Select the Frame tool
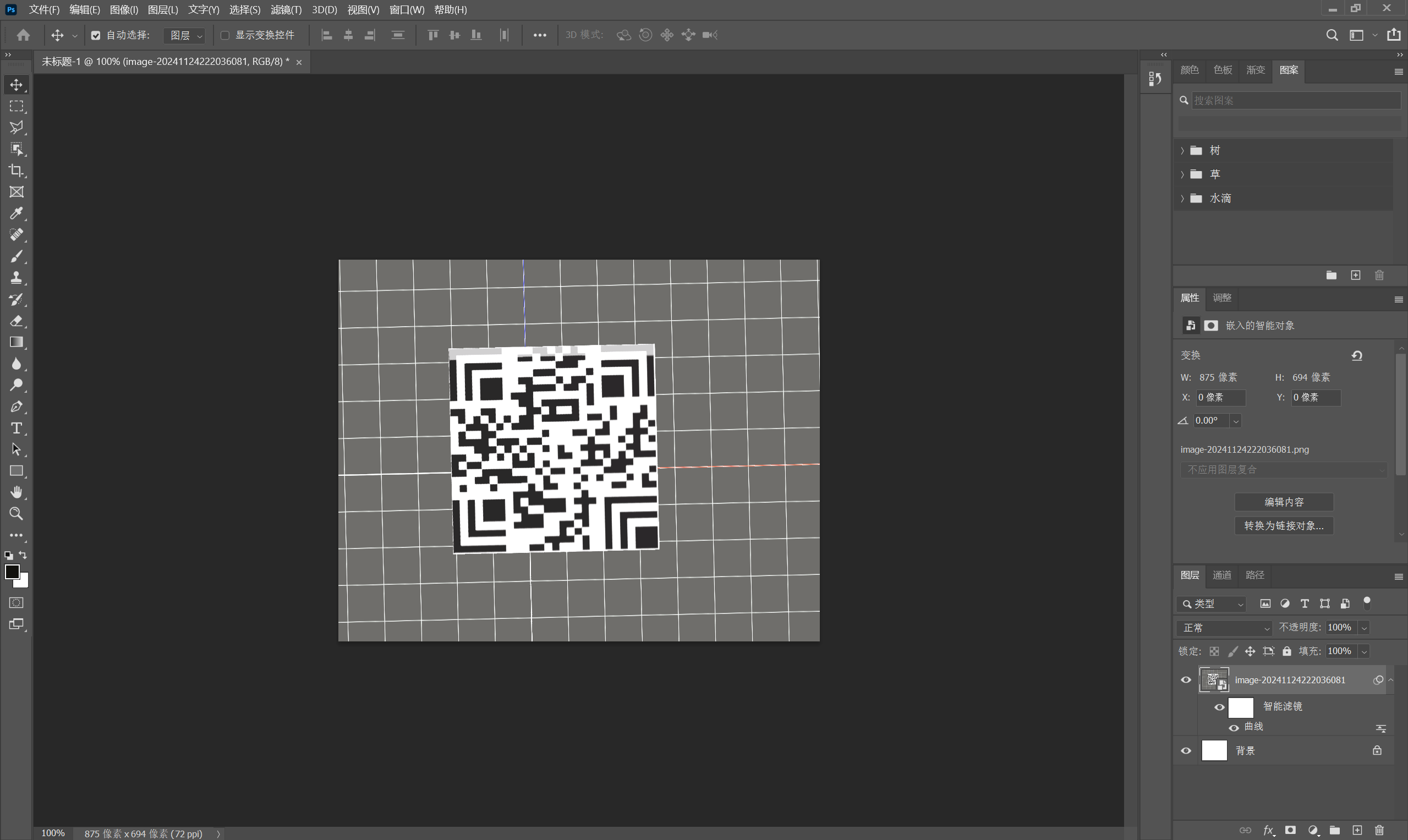The height and width of the screenshot is (840, 1408). [17, 192]
